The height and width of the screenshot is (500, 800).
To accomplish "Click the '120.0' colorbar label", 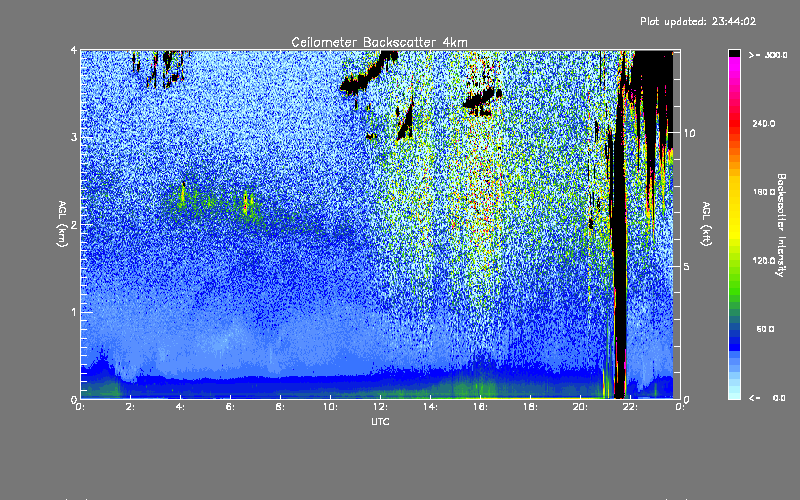I will pyautogui.click(x=764, y=260).
